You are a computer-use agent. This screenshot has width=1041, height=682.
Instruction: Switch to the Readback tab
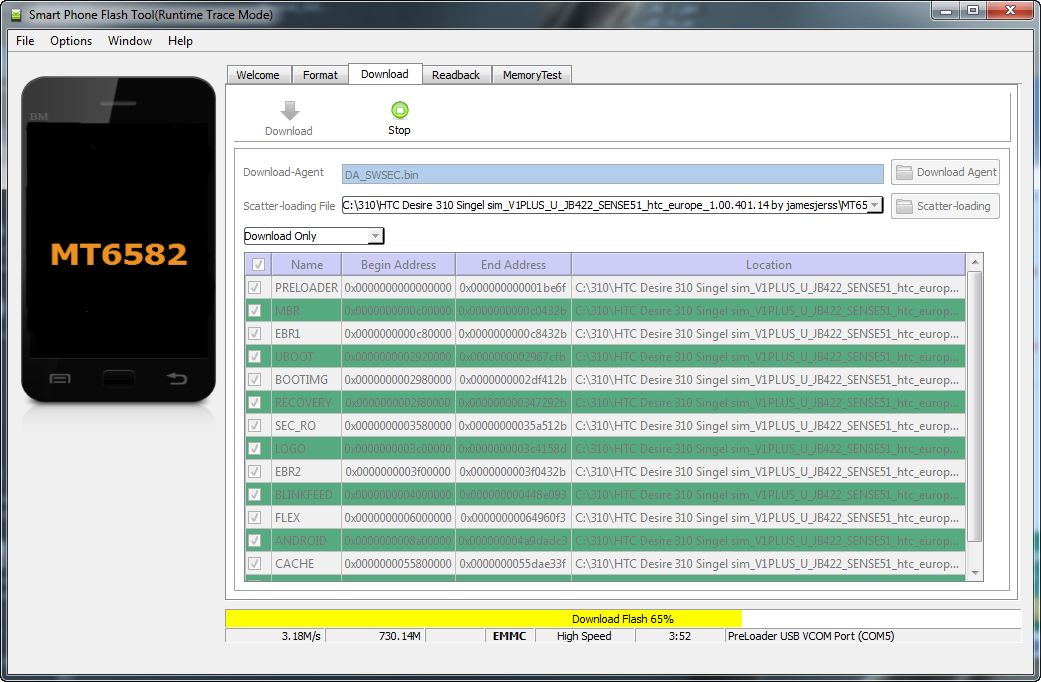(x=456, y=75)
